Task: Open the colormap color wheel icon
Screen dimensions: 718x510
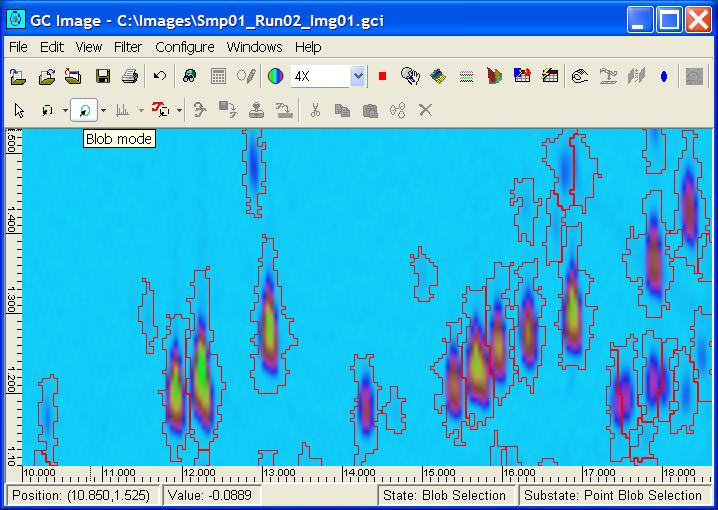Action: (x=276, y=76)
